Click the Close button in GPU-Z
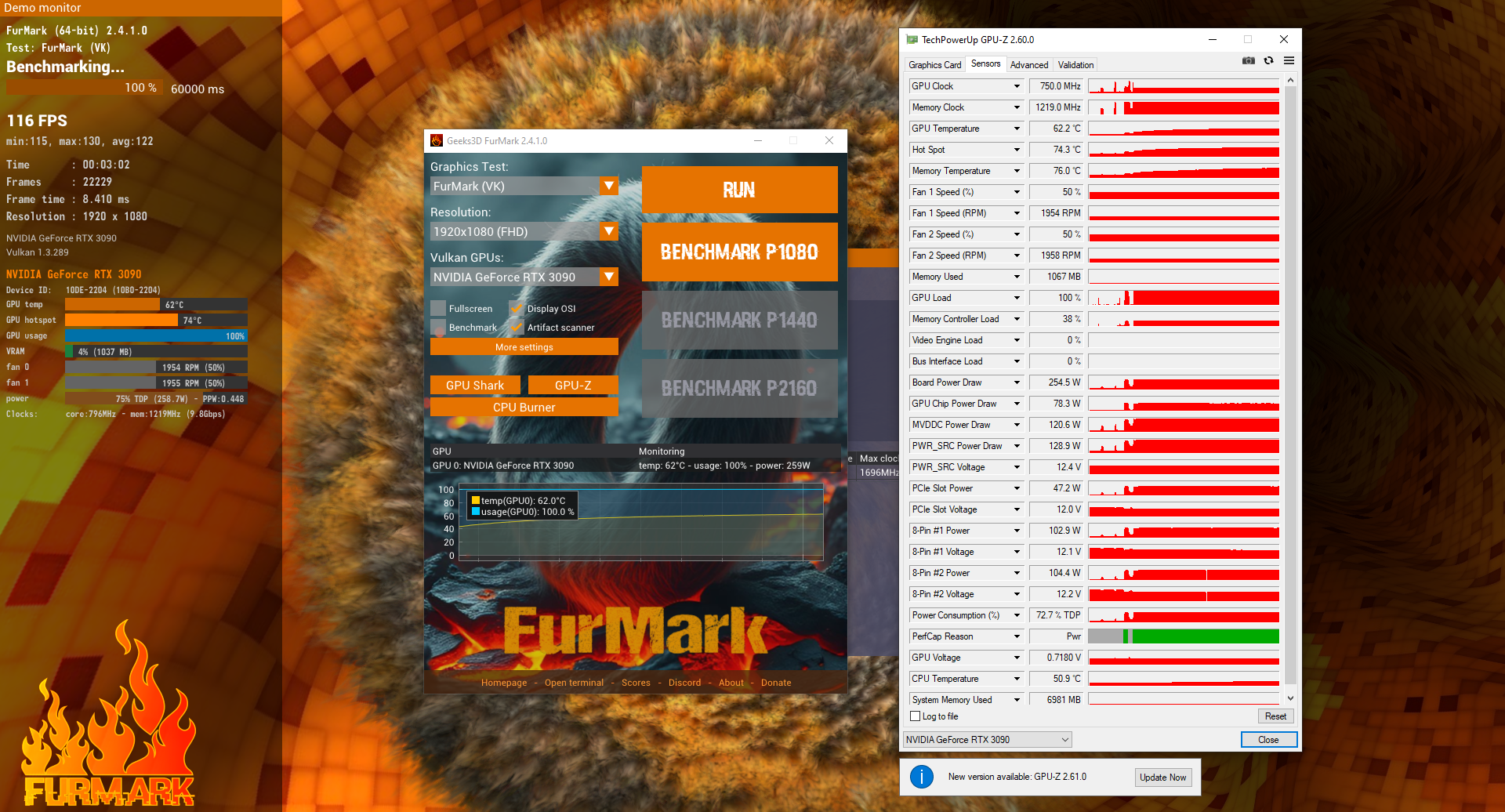The image size is (1505, 812). click(1268, 740)
